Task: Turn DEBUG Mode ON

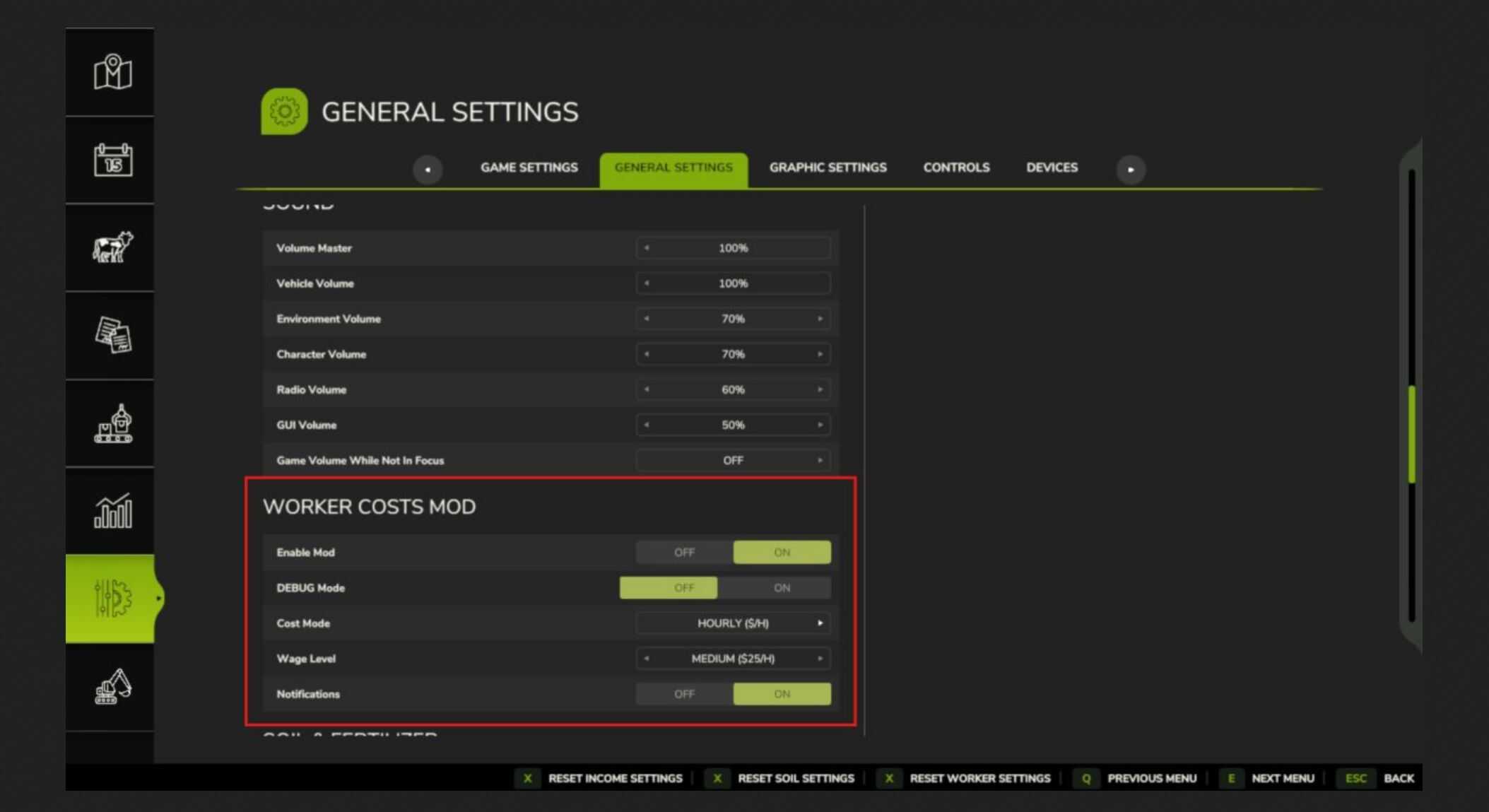Action: [781, 587]
